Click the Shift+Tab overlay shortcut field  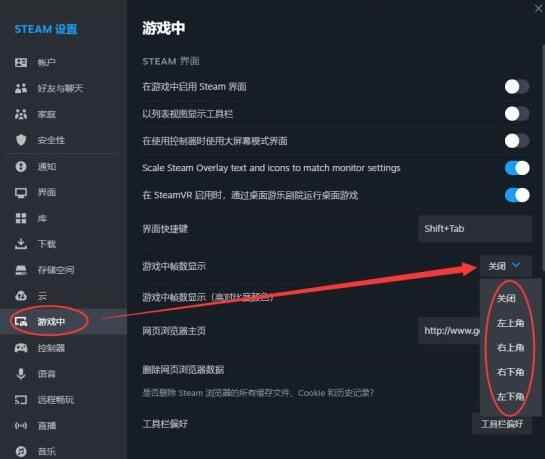[x=475, y=229]
